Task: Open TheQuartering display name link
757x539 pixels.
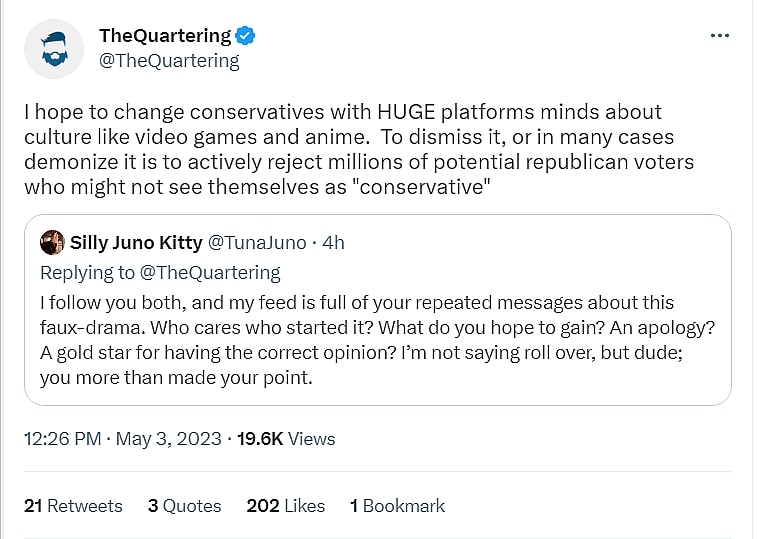Action: 165,36
